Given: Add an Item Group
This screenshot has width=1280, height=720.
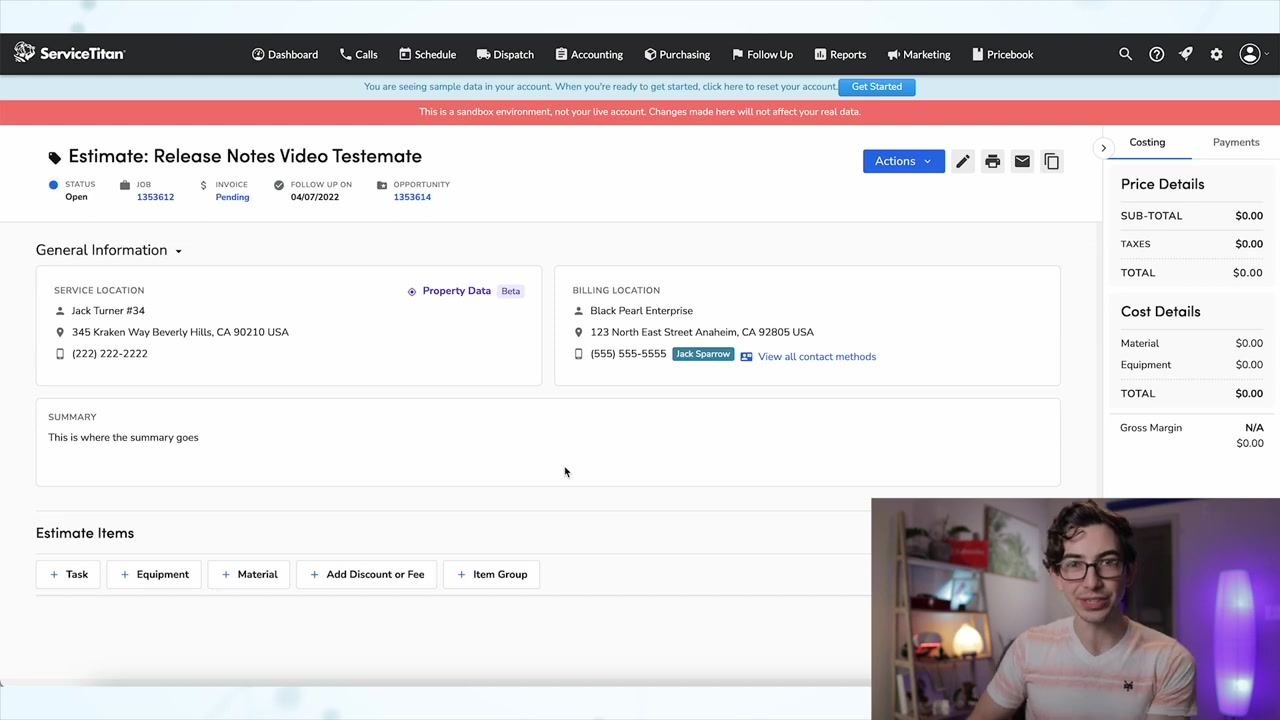Looking at the screenshot, I should (492, 574).
